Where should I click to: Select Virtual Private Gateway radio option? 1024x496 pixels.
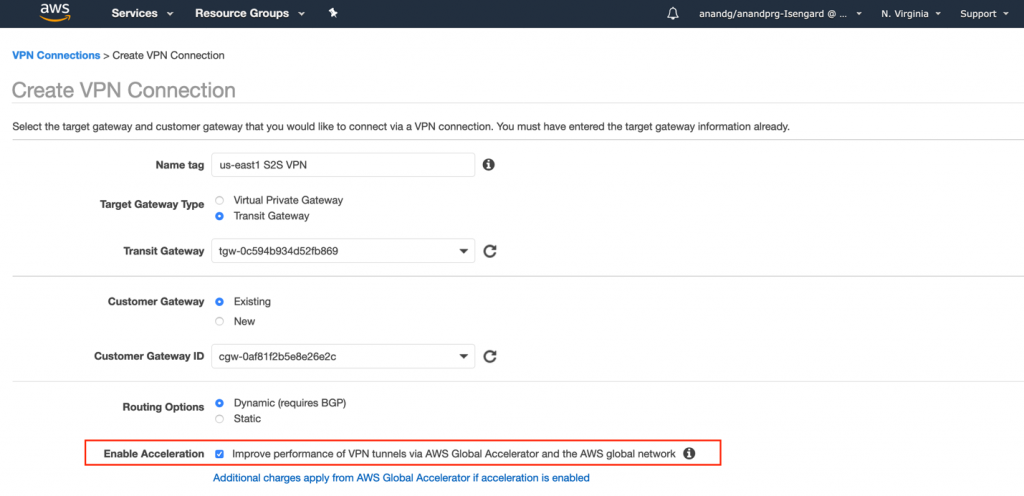[x=219, y=200]
